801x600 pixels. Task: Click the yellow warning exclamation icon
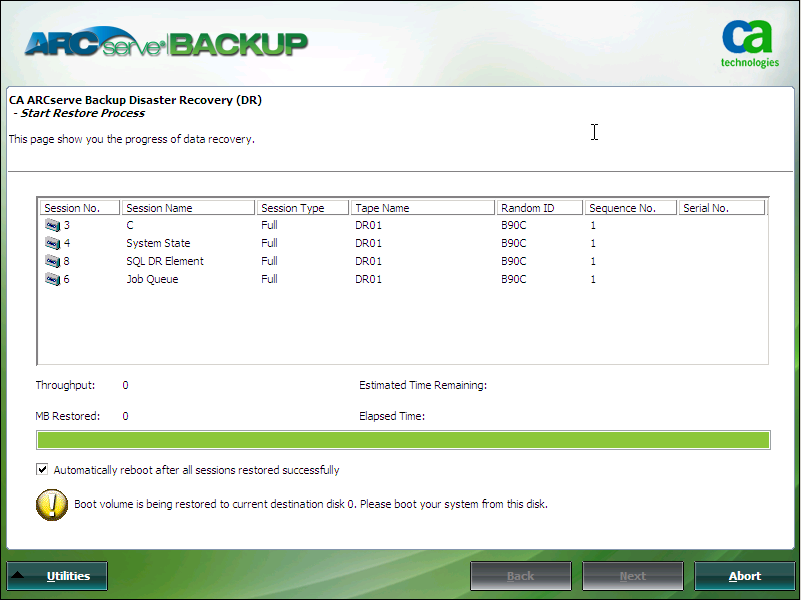tap(52, 505)
